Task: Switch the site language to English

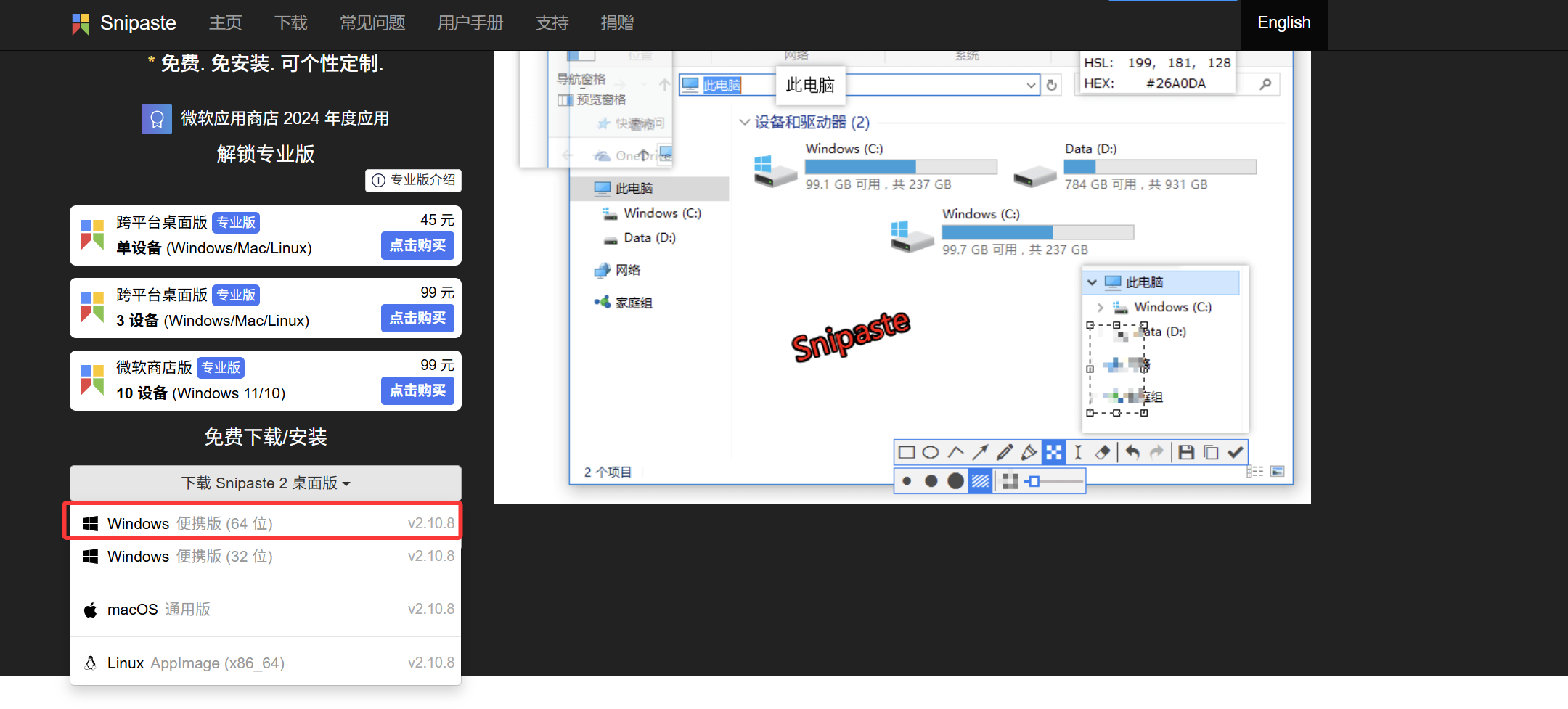Action: tap(1283, 23)
